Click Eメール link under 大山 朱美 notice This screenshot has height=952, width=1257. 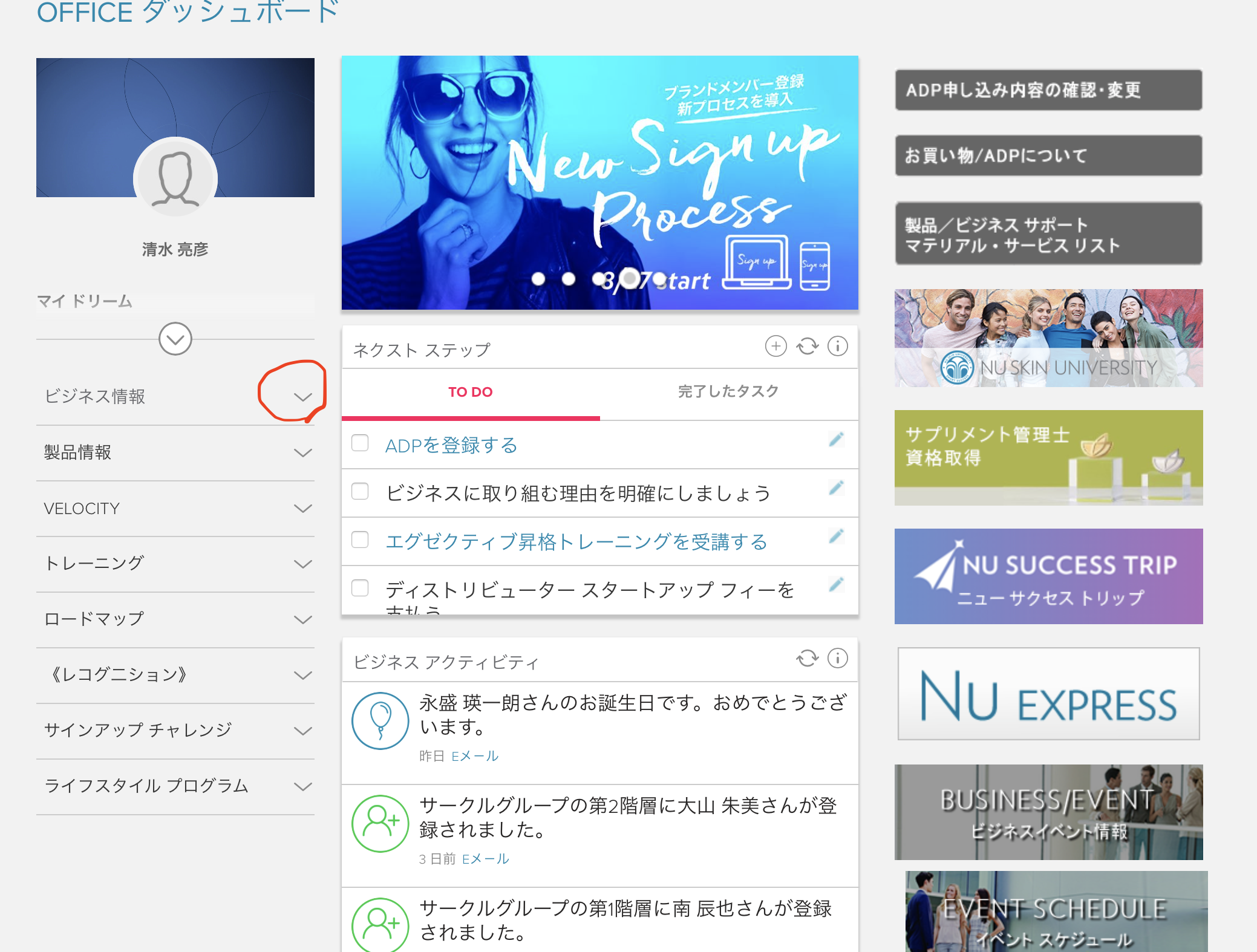(486, 859)
